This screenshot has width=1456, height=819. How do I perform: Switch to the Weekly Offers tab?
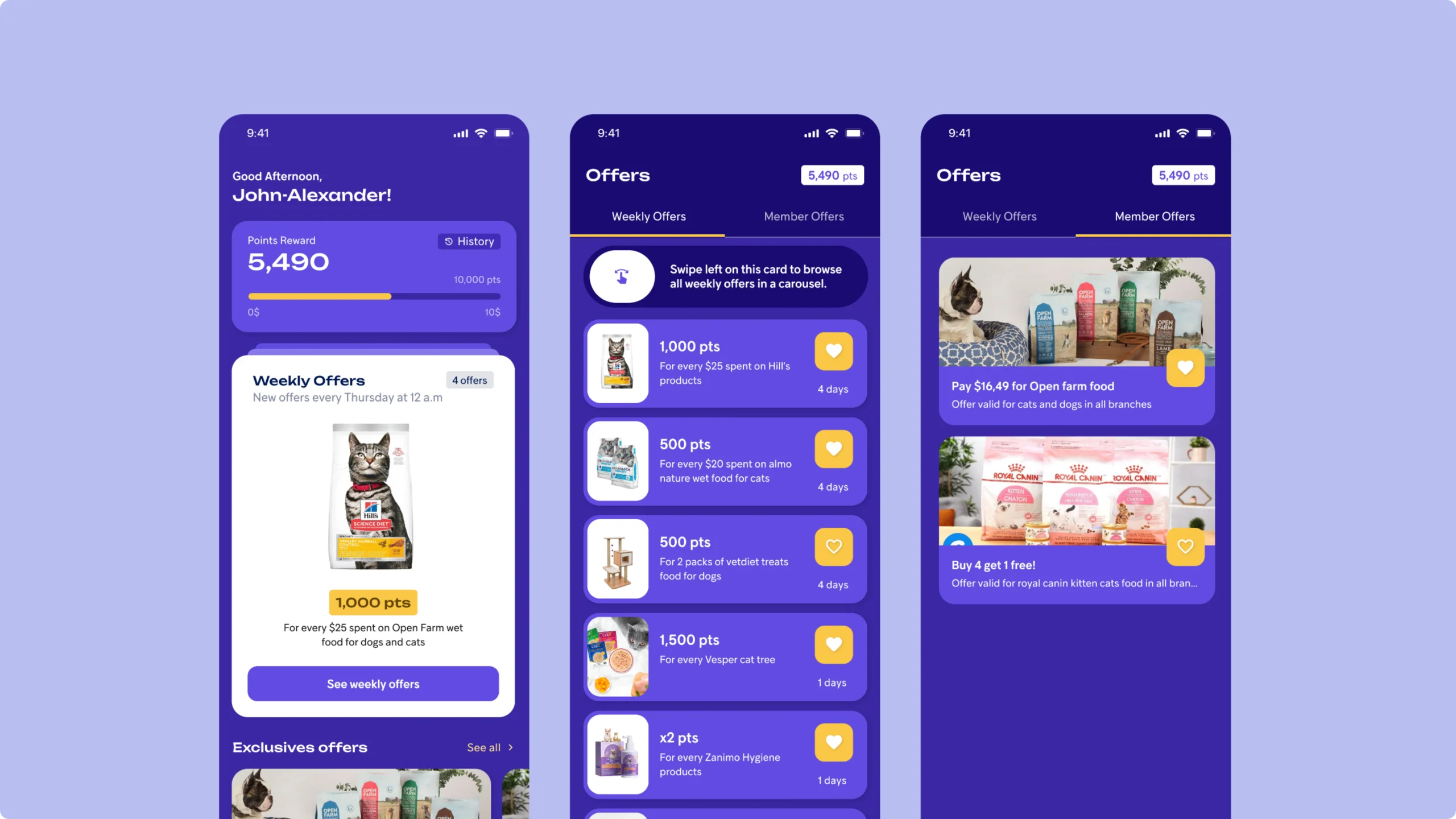tap(998, 216)
